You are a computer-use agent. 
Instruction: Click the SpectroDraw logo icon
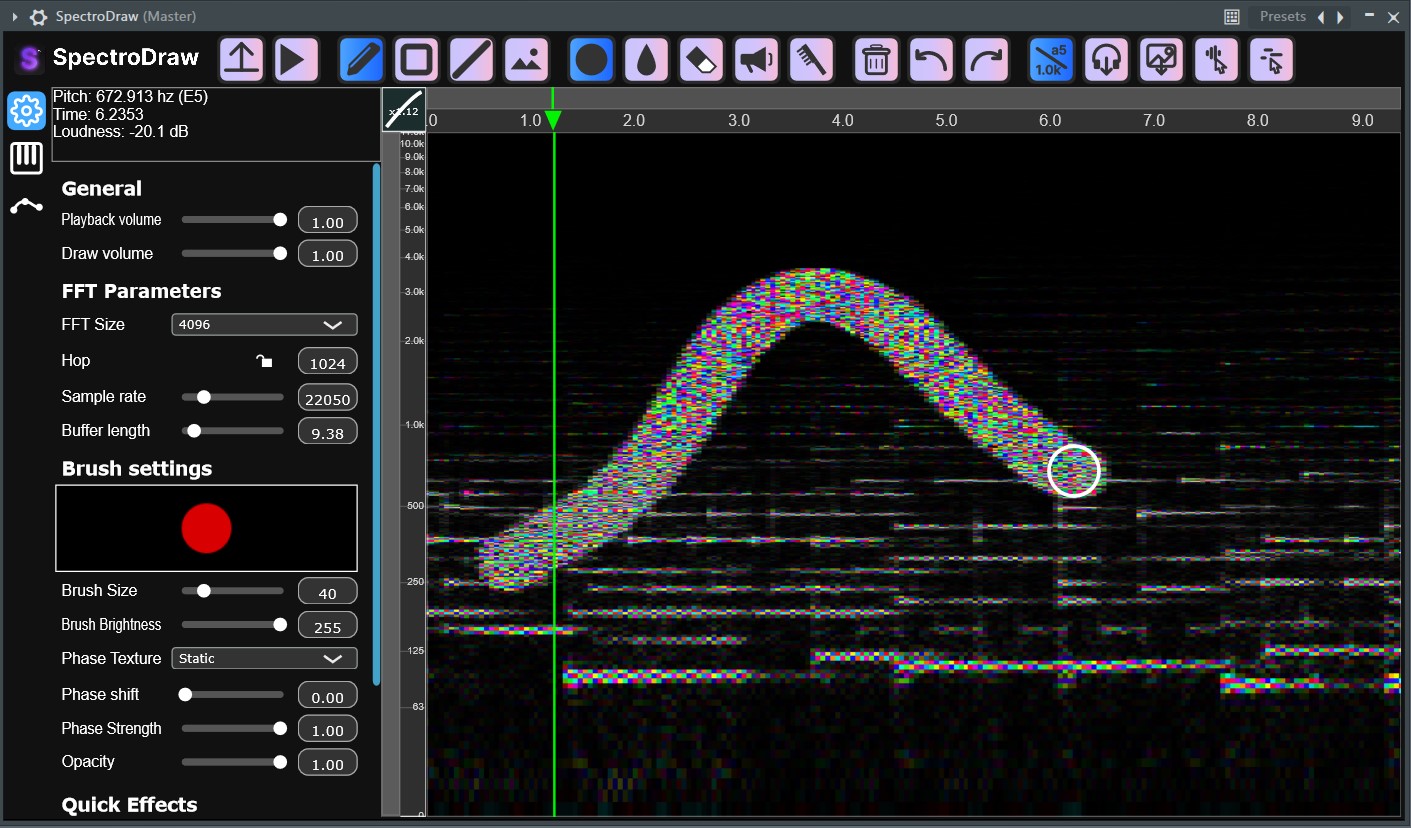30,59
